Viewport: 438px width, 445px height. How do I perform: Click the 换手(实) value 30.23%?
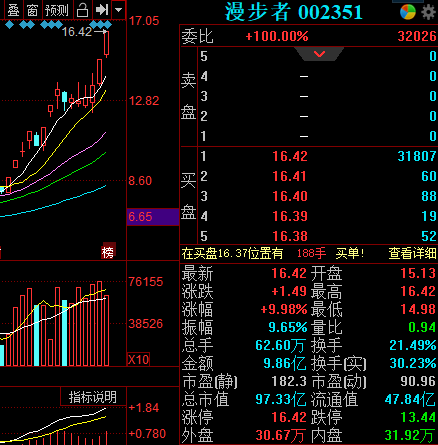pos(413,363)
